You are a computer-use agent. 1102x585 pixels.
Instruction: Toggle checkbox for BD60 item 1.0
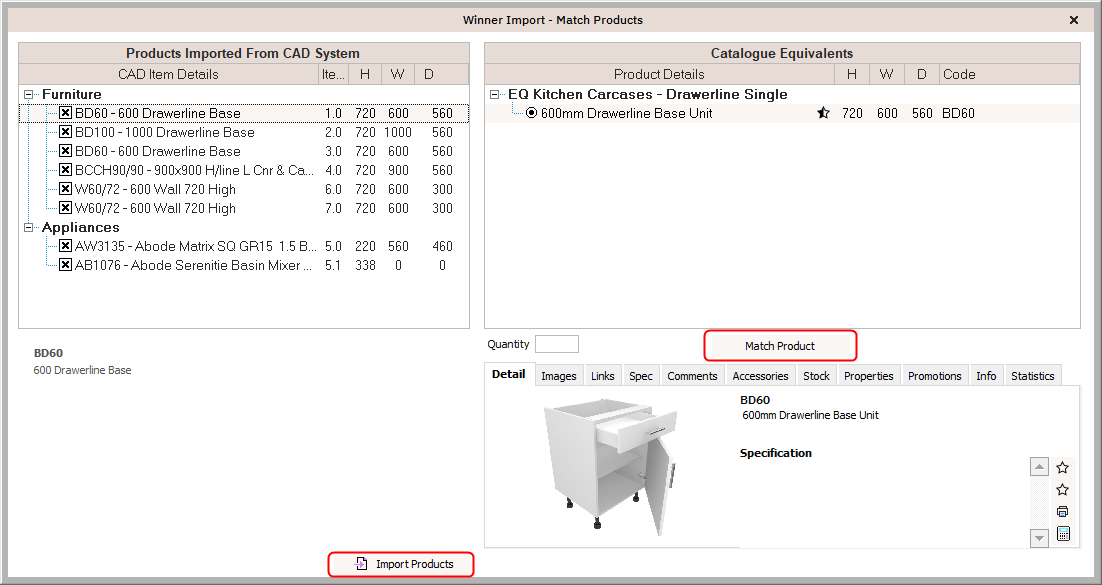[x=65, y=113]
